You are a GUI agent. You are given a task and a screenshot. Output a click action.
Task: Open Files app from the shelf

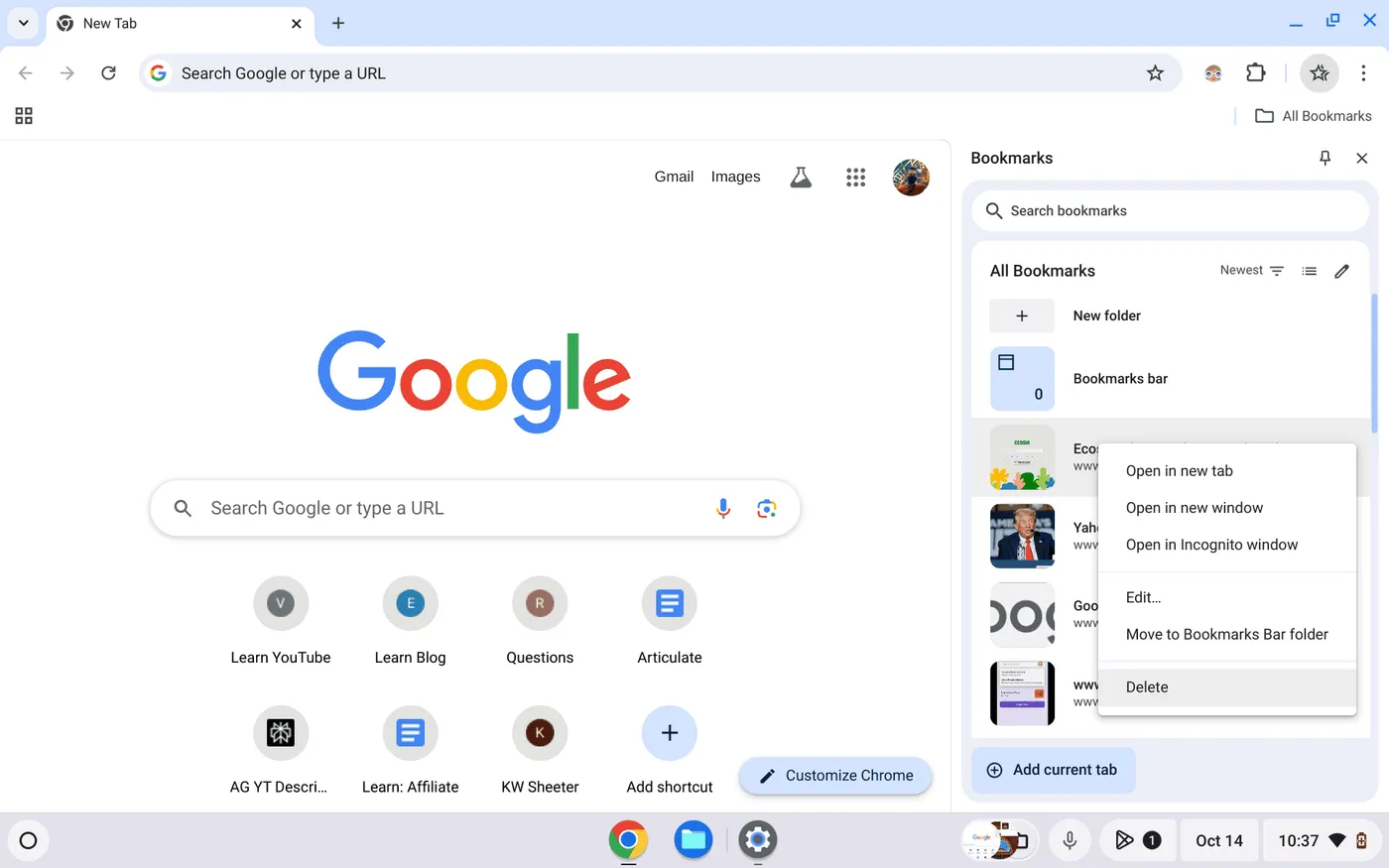(x=694, y=840)
